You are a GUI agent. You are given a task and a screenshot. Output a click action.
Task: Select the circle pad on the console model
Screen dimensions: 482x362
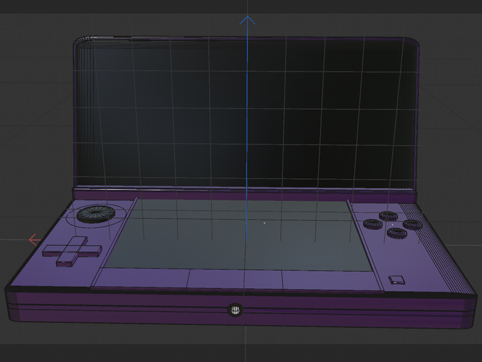coord(96,214)
